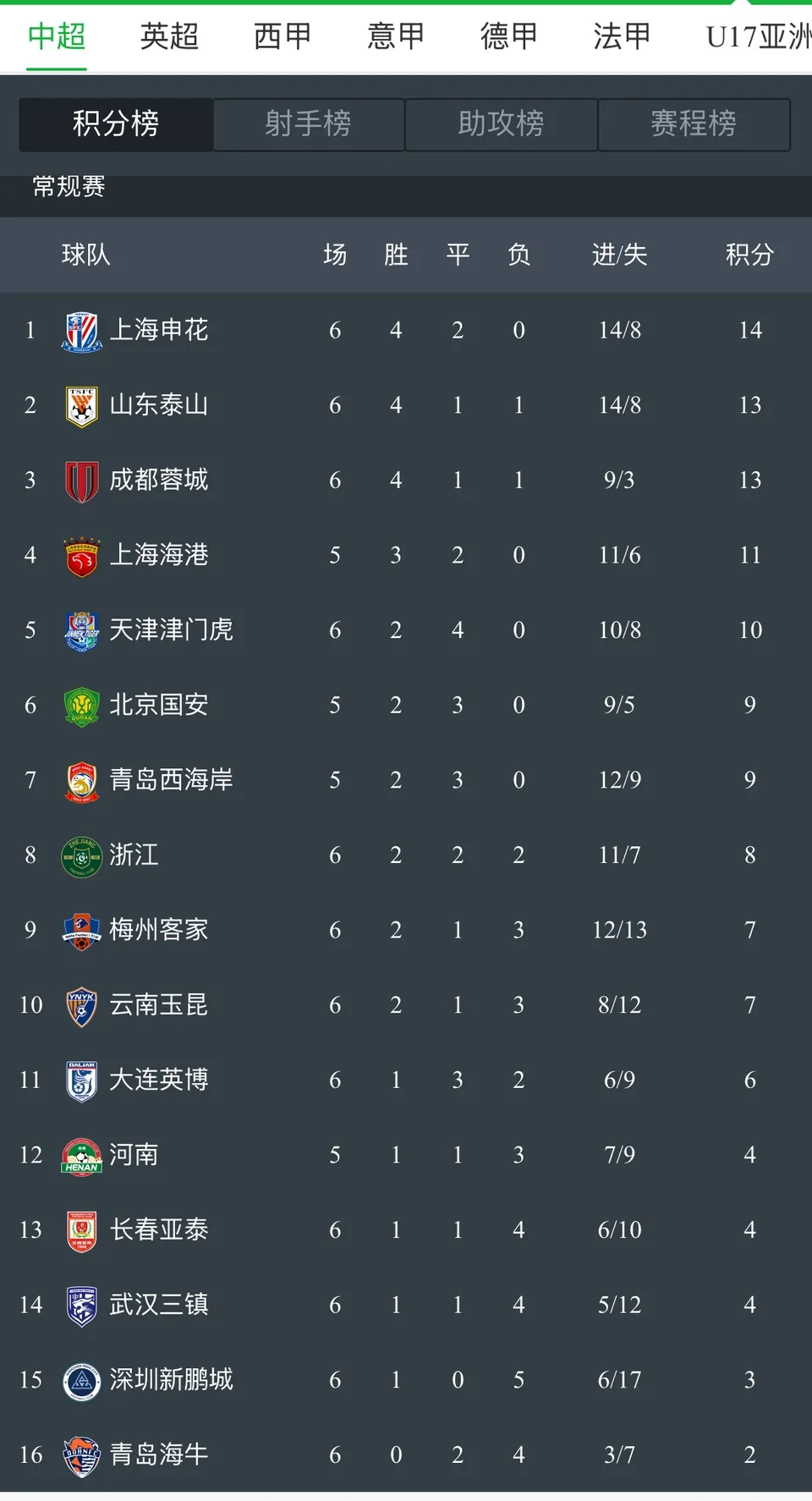
Task: Click the Shenzhen Peng City crest
Action: pyautogui.click(x=82, y=1381)
